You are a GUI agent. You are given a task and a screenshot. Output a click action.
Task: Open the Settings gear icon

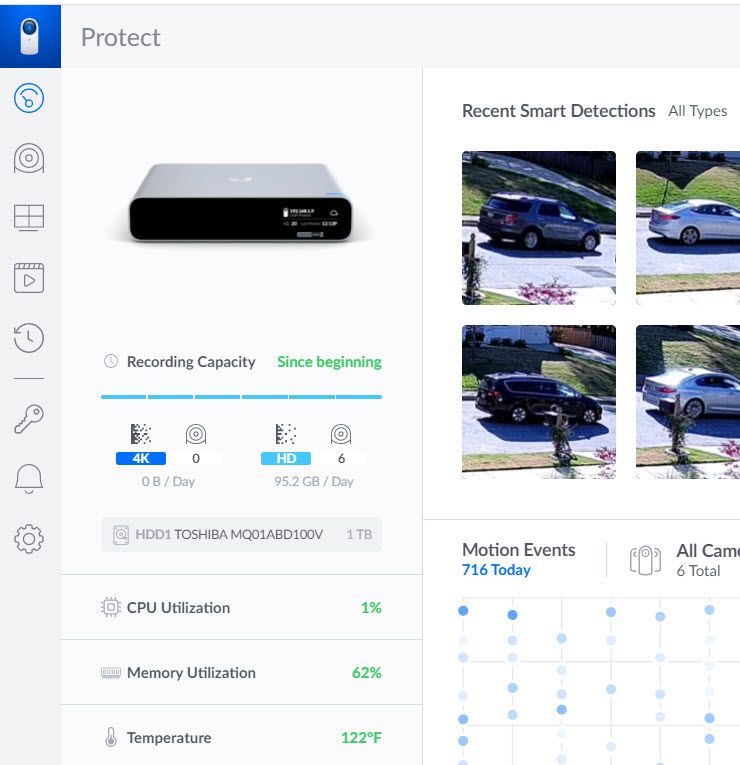[29, 540]
